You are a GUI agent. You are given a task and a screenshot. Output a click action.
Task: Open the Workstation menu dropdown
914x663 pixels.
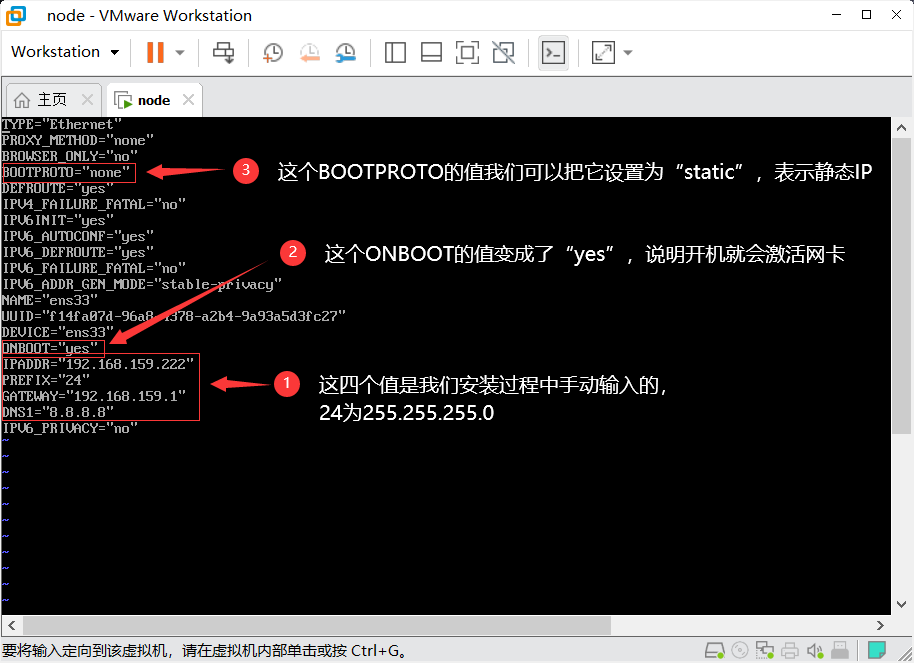point(65,52)
